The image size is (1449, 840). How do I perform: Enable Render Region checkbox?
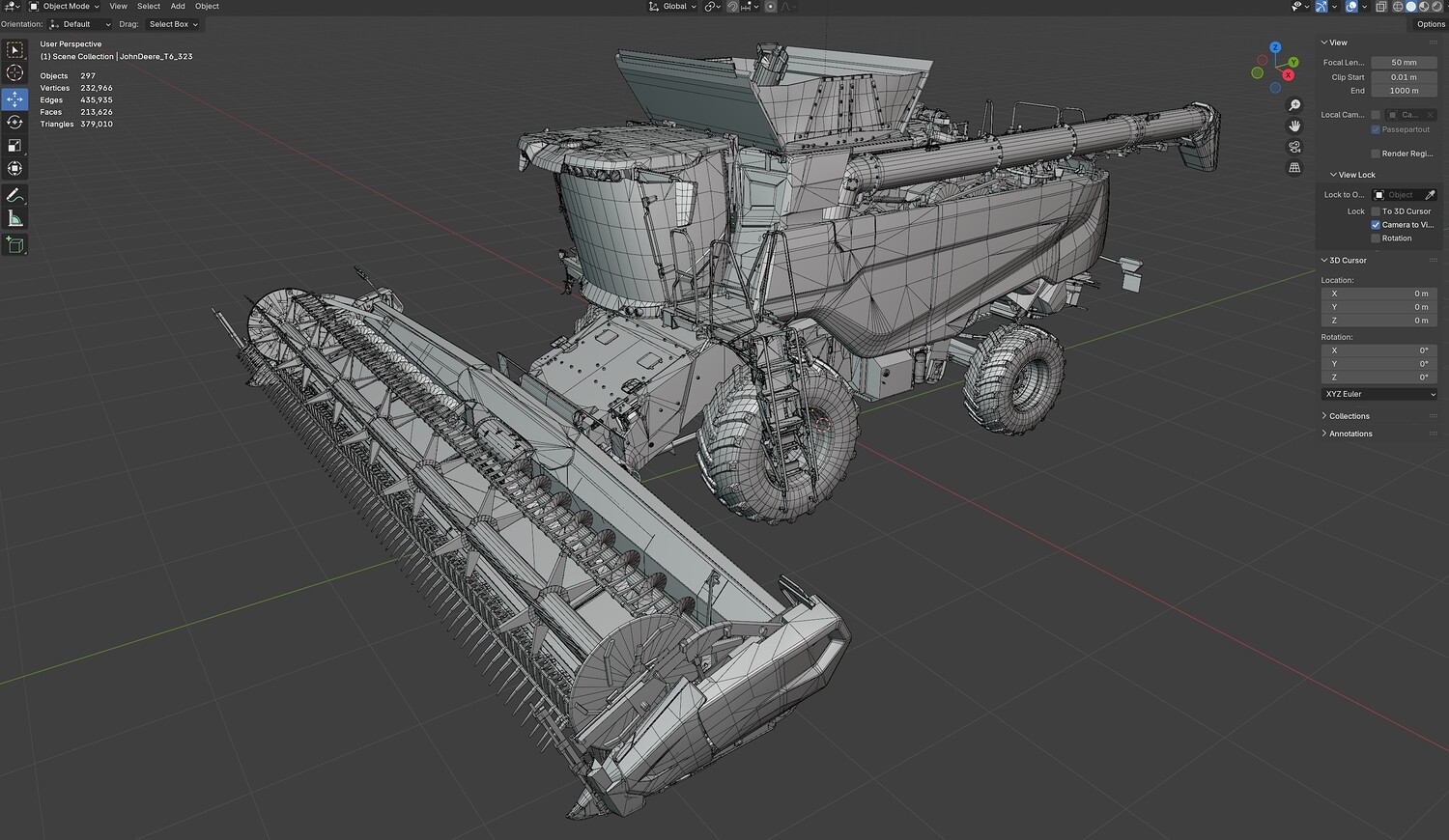click(x=1376, y=154)
